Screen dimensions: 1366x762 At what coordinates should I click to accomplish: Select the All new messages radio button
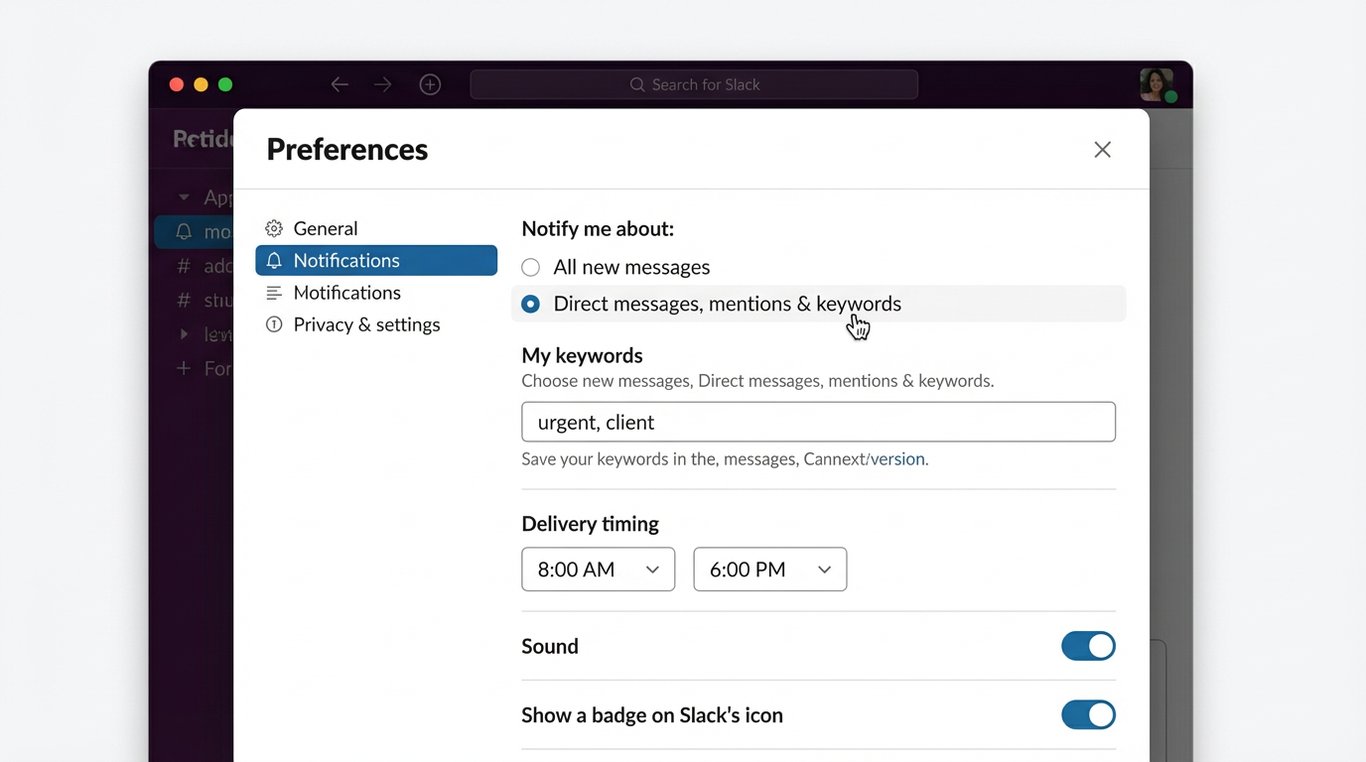click(530, 266)
